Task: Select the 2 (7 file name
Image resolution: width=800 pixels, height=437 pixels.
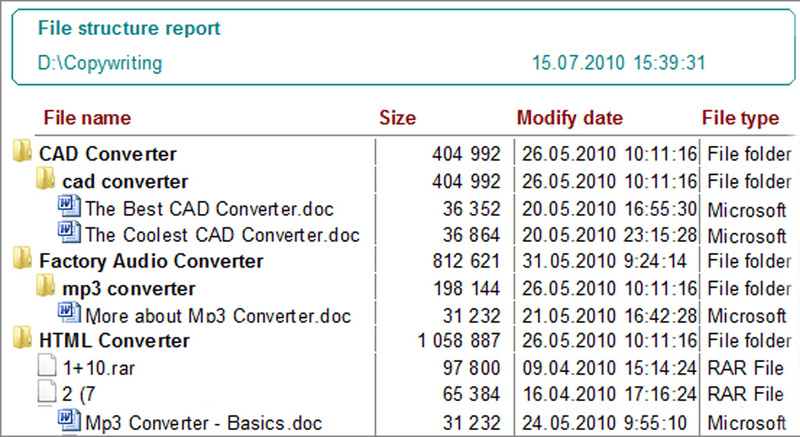Action: 79,394
